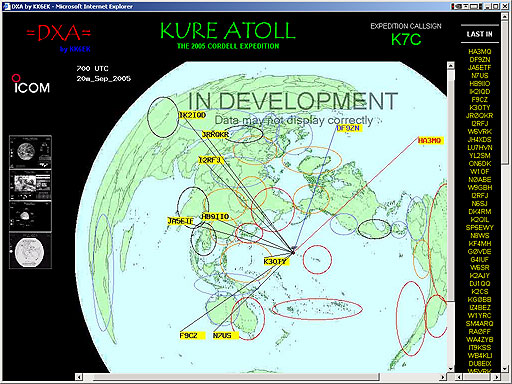Viewport: 512px width, 384px height.
Task: Open the first globe thumbnail in left panel
Action: (30, 152)
